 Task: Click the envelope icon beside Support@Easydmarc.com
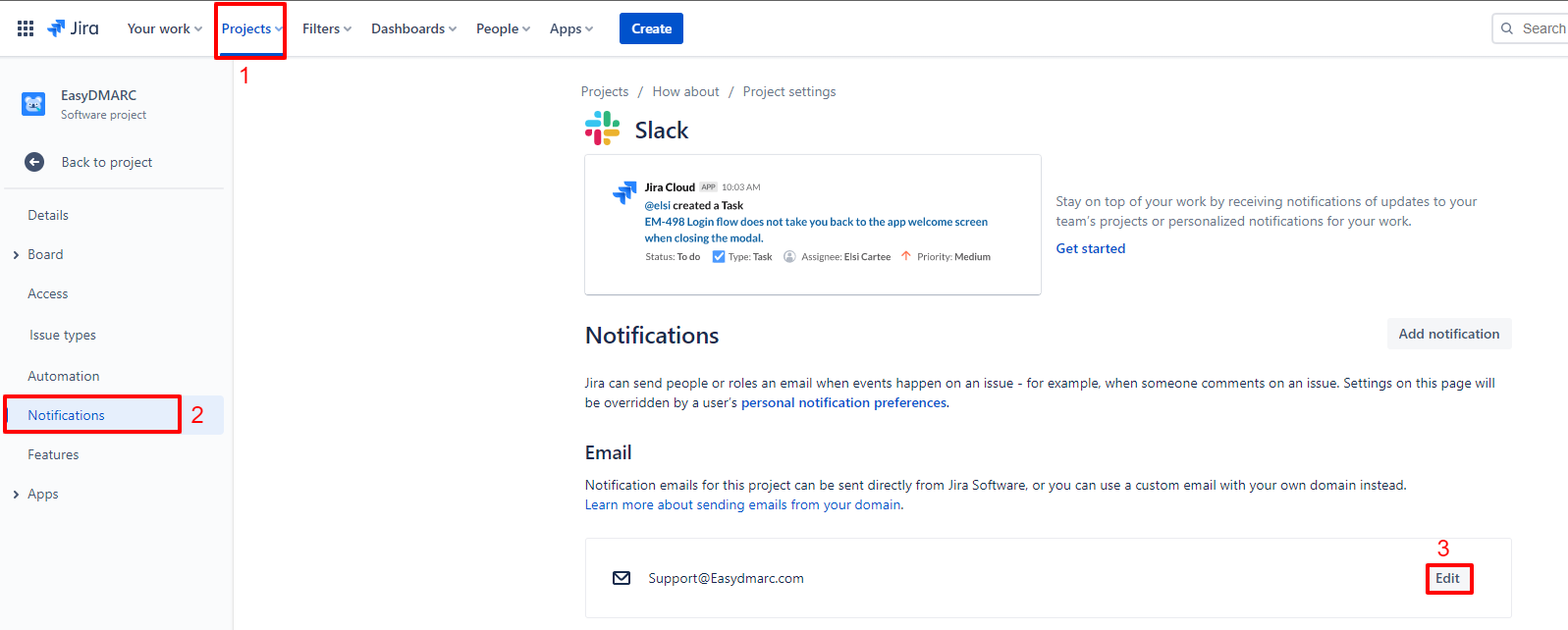(622, 578)
